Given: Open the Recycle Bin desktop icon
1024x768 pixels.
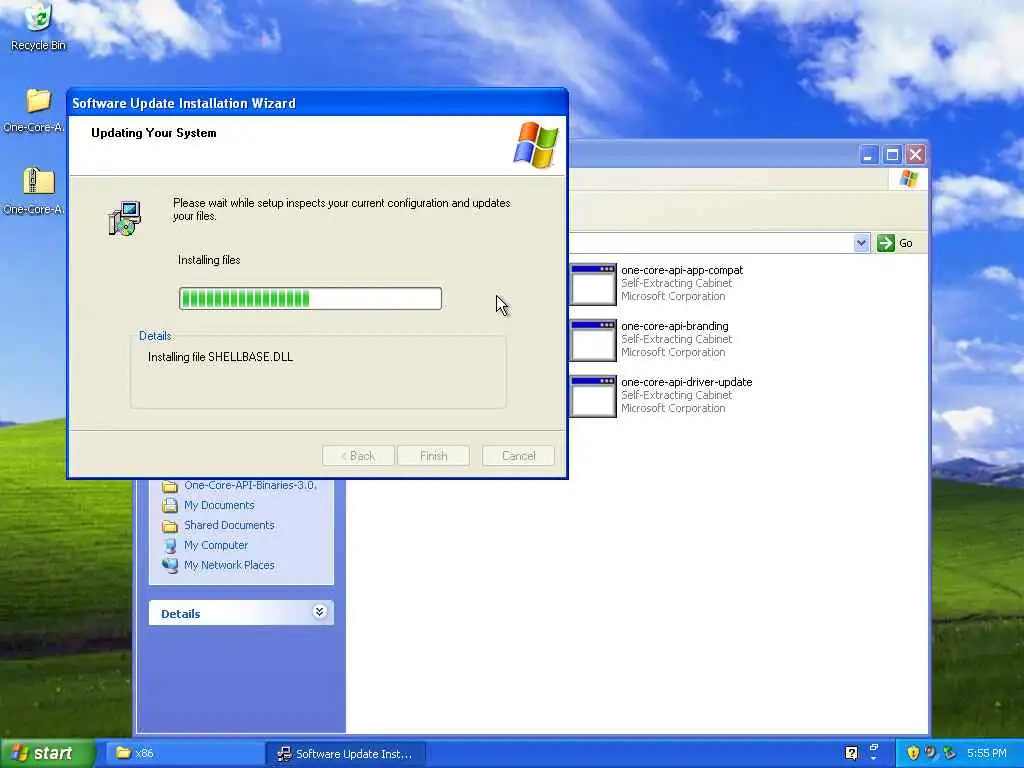Looking at the screenshot, I should coord(38,18).
